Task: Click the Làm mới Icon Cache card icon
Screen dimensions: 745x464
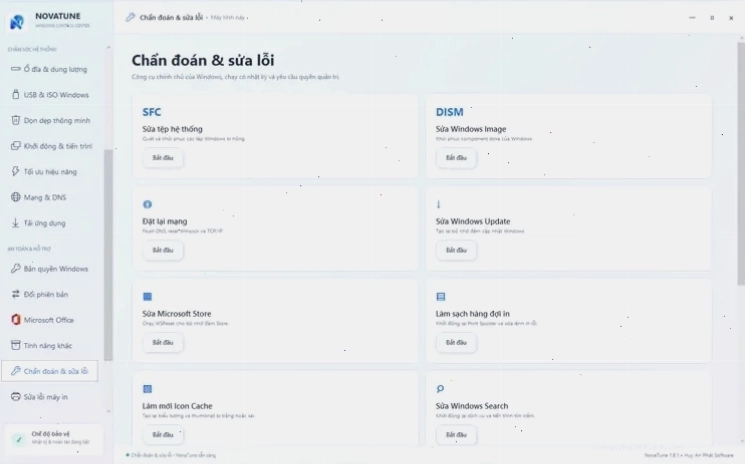Action: tap(147, 389)
